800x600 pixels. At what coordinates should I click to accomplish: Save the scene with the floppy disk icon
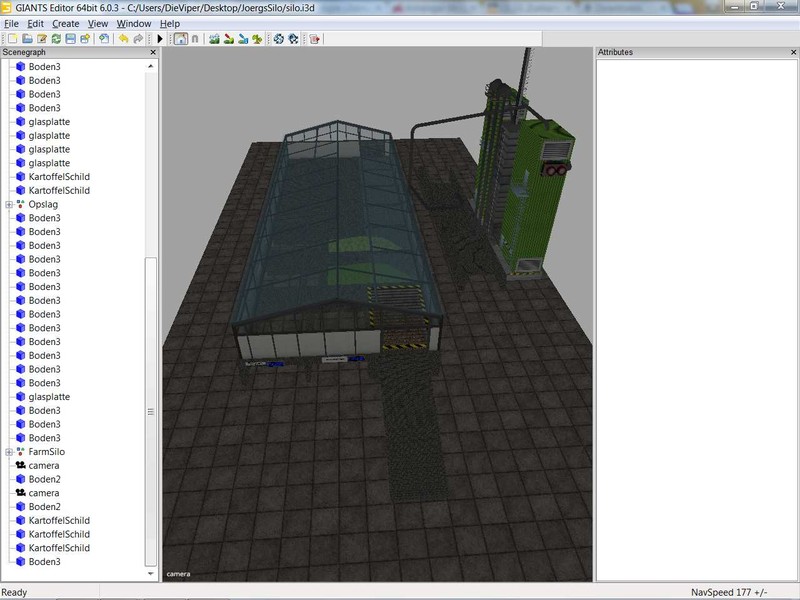(x=71, y=39)
